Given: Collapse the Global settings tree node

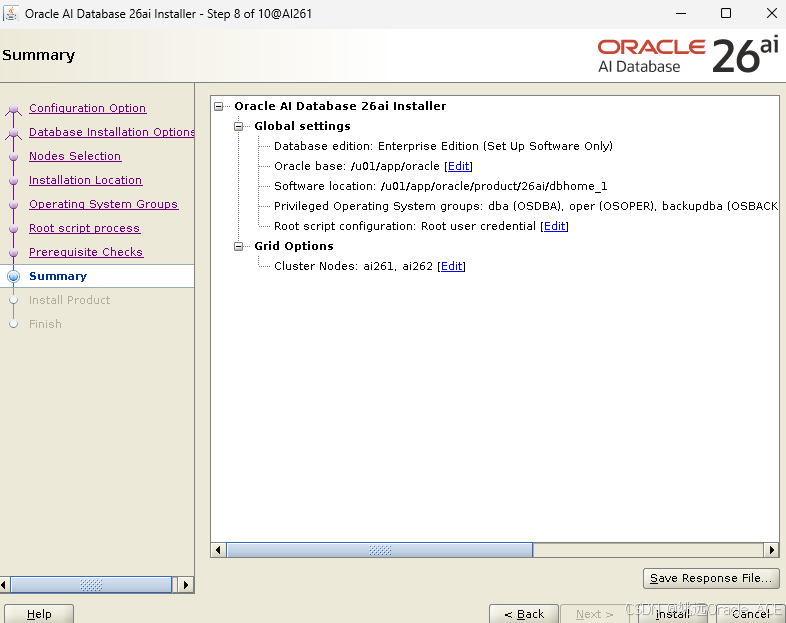Looking at the screenshot, I should (239, 126).
